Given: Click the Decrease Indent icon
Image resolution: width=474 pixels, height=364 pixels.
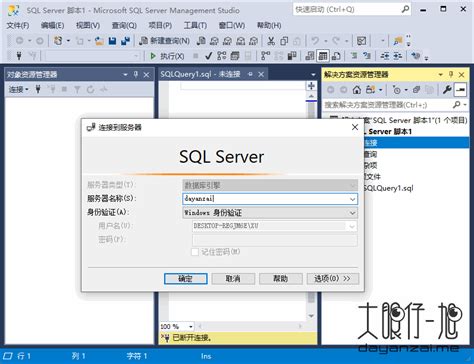Looking at the screenshot, I should [385, 56].
